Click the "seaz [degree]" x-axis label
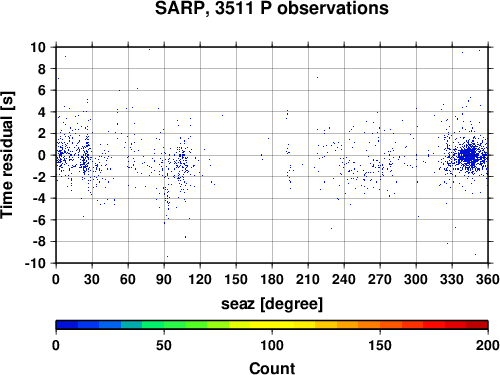This screenshot has height=375, width=500. (x=272, y=304)
